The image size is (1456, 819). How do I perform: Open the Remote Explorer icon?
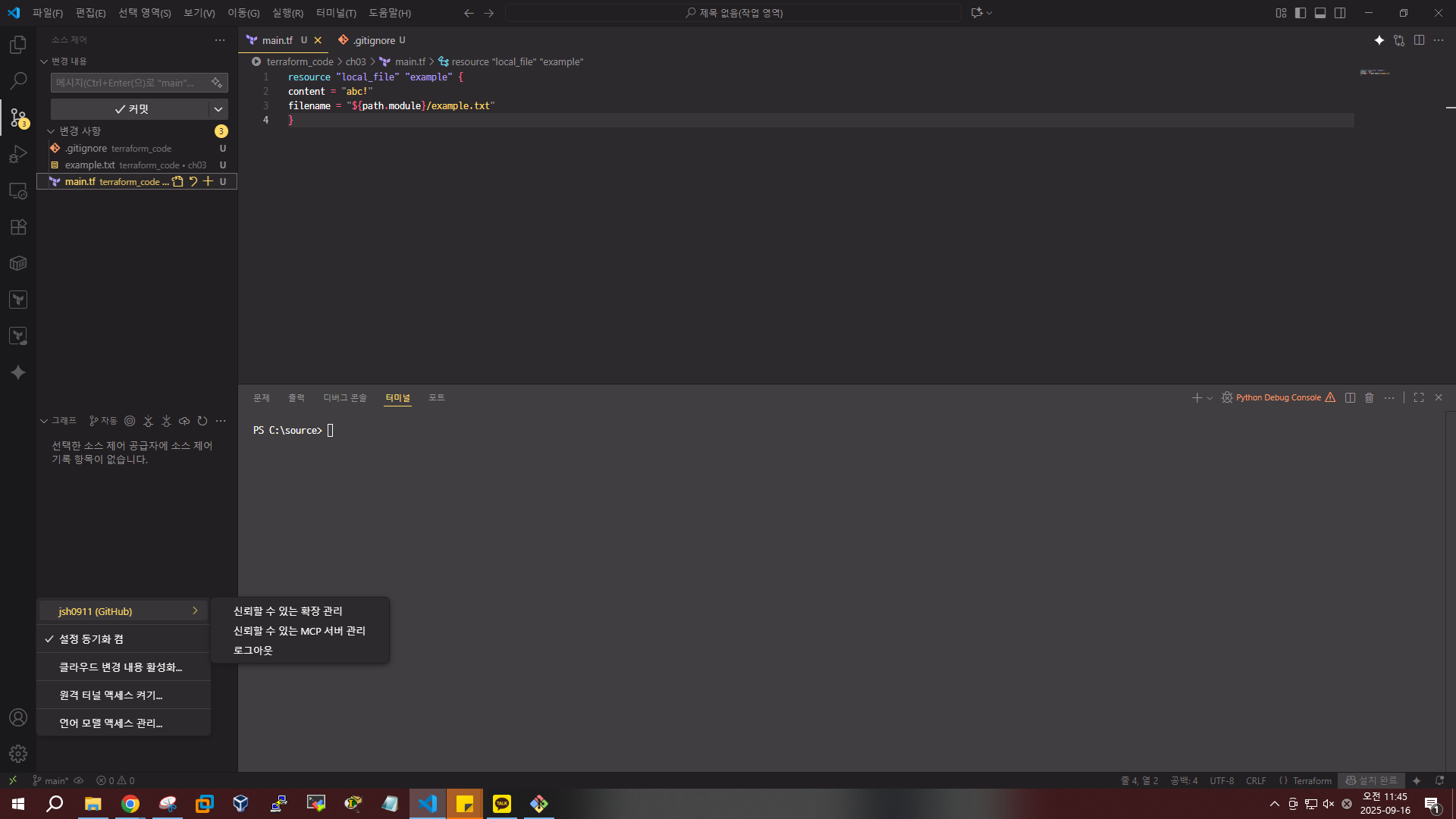tap(18, 191)
